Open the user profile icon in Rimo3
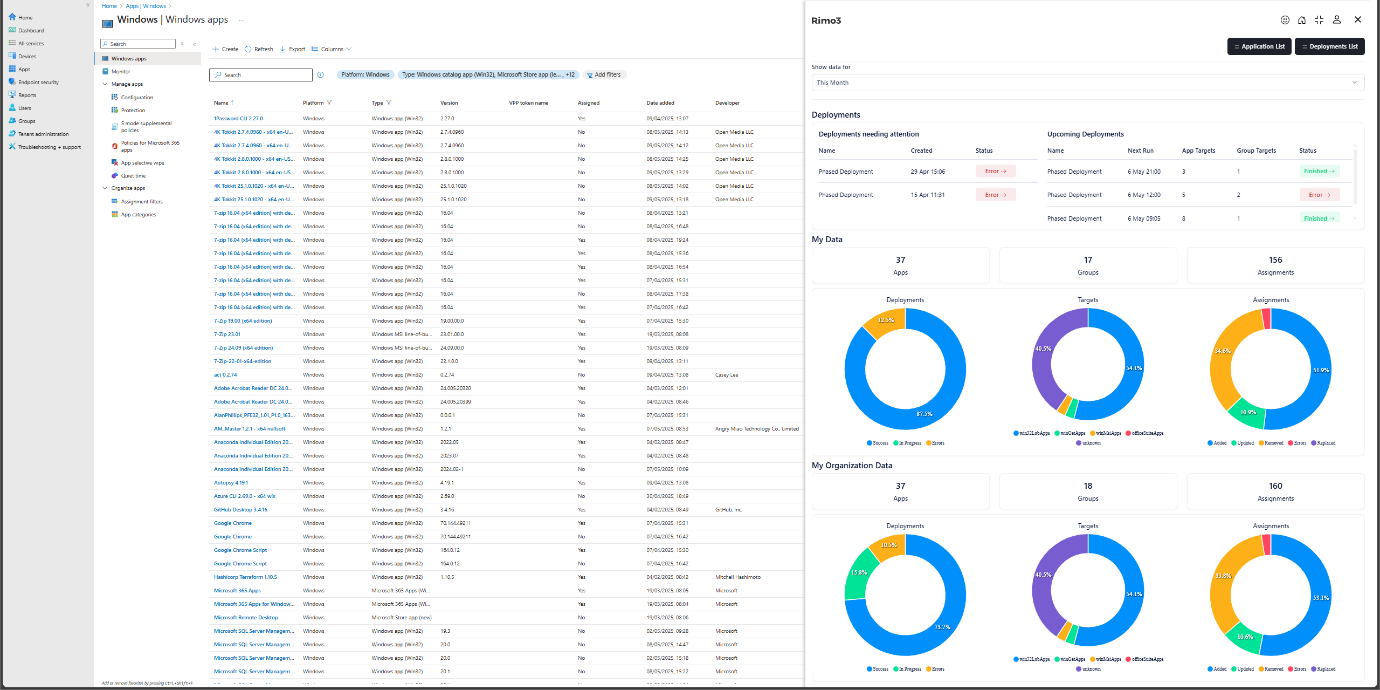This screenshot has width=1380, height=690. coord(1337,20)
